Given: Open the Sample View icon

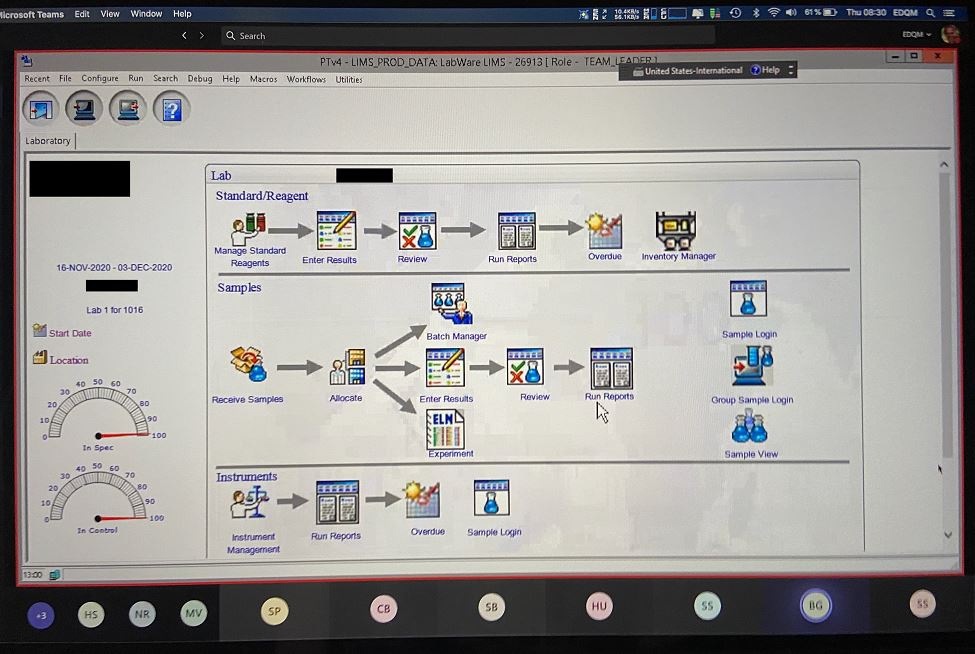Looking at the screenshot, I should point(749,428).
